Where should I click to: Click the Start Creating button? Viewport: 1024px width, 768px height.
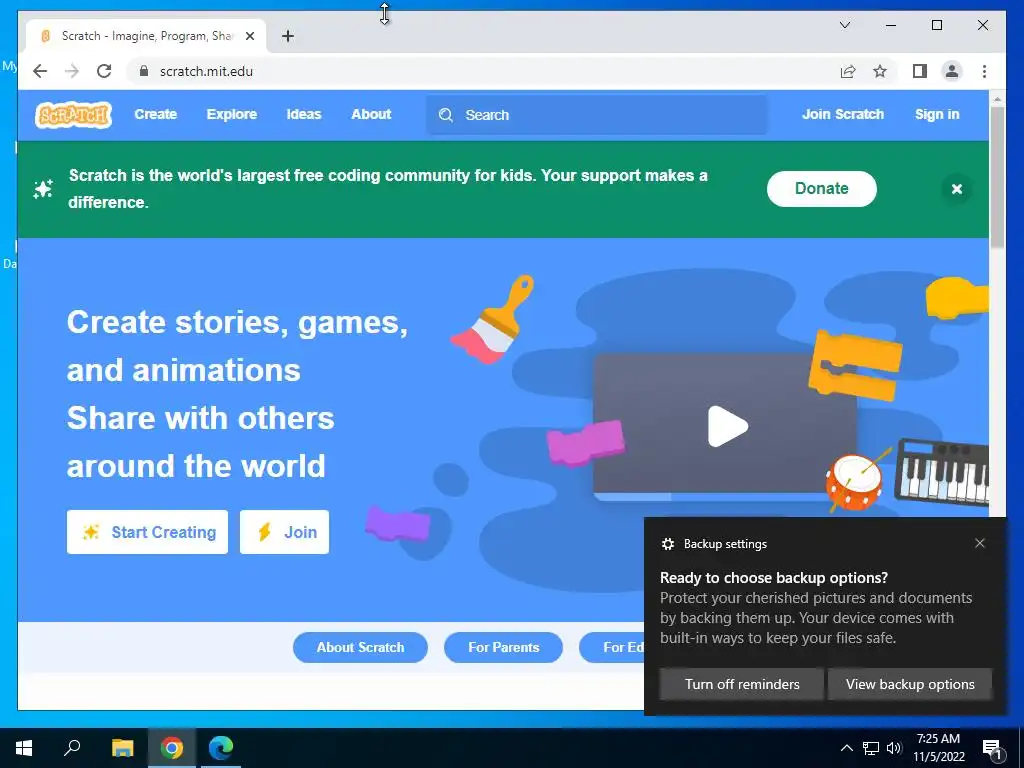(x=147, y=532)
